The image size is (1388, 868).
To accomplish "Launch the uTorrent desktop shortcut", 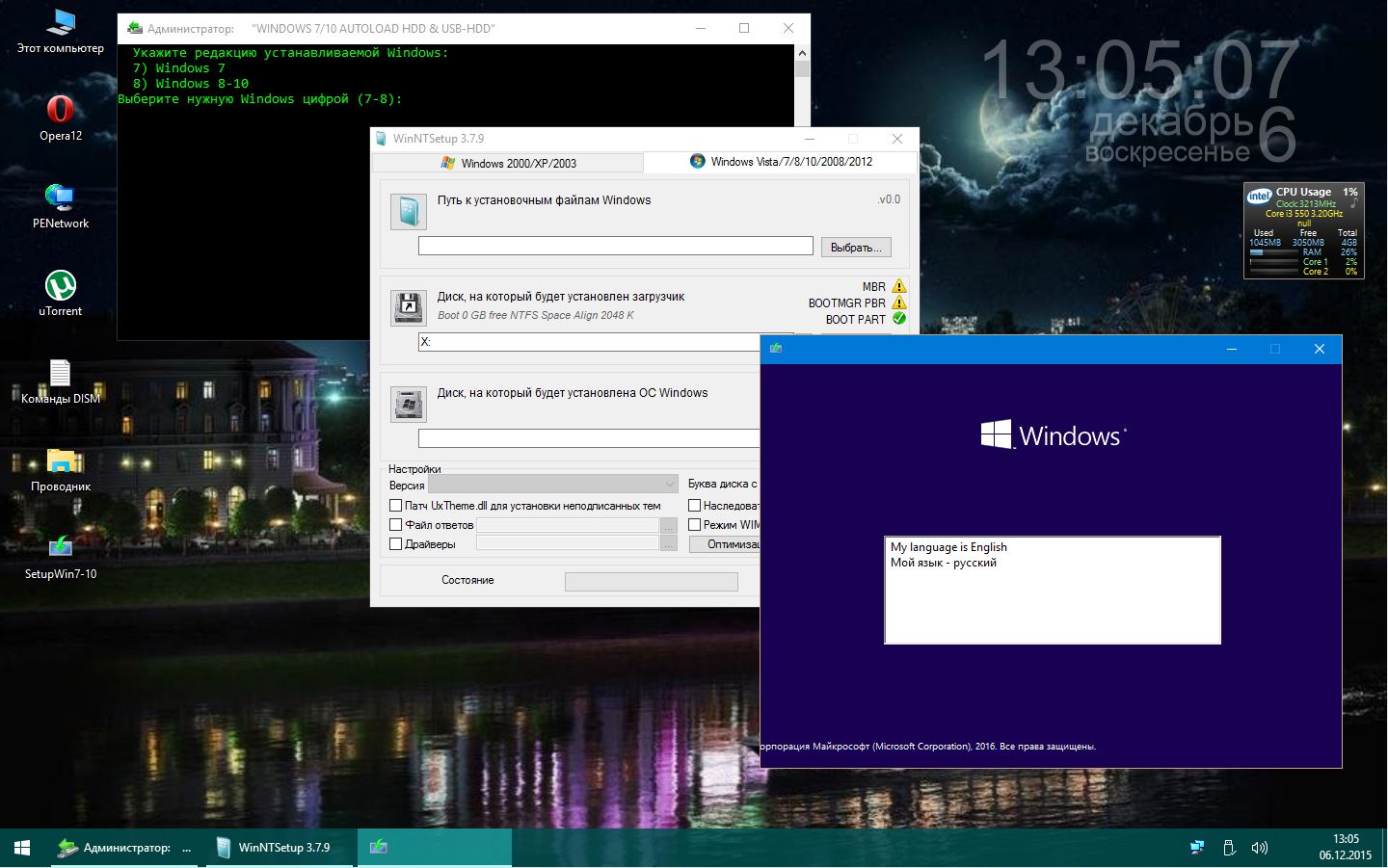I will point(60,293).
